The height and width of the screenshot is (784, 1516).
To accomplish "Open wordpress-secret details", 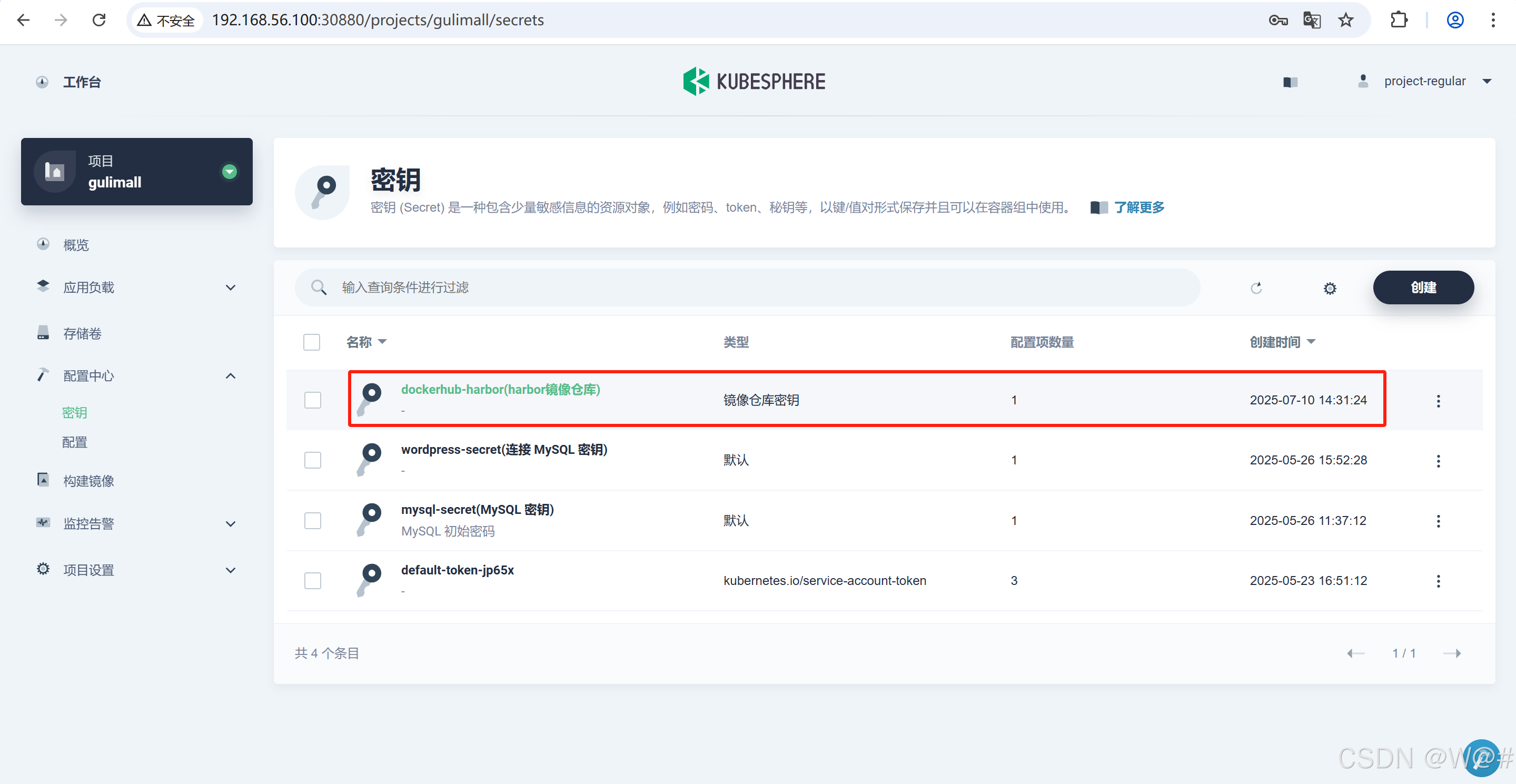I will coord(504,450).
